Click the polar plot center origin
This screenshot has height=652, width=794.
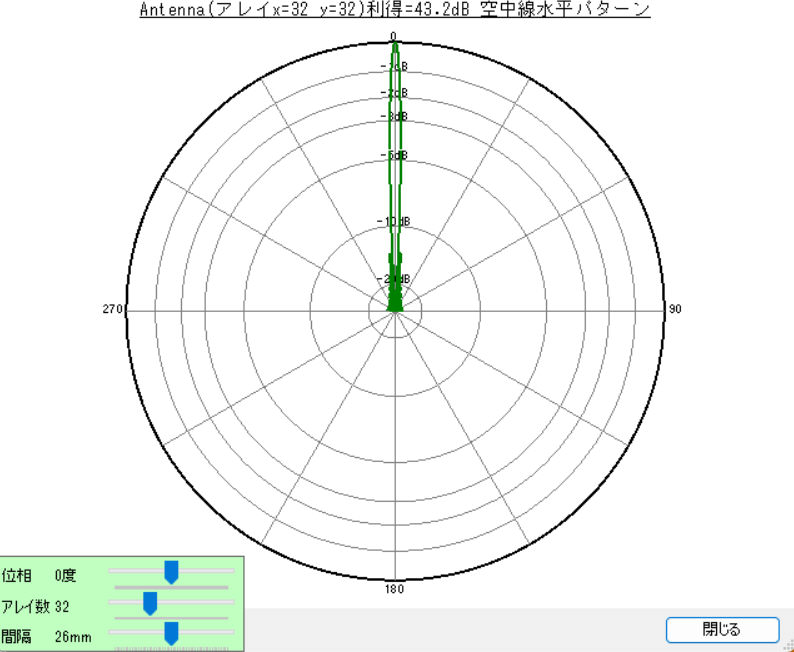(395, 310)
